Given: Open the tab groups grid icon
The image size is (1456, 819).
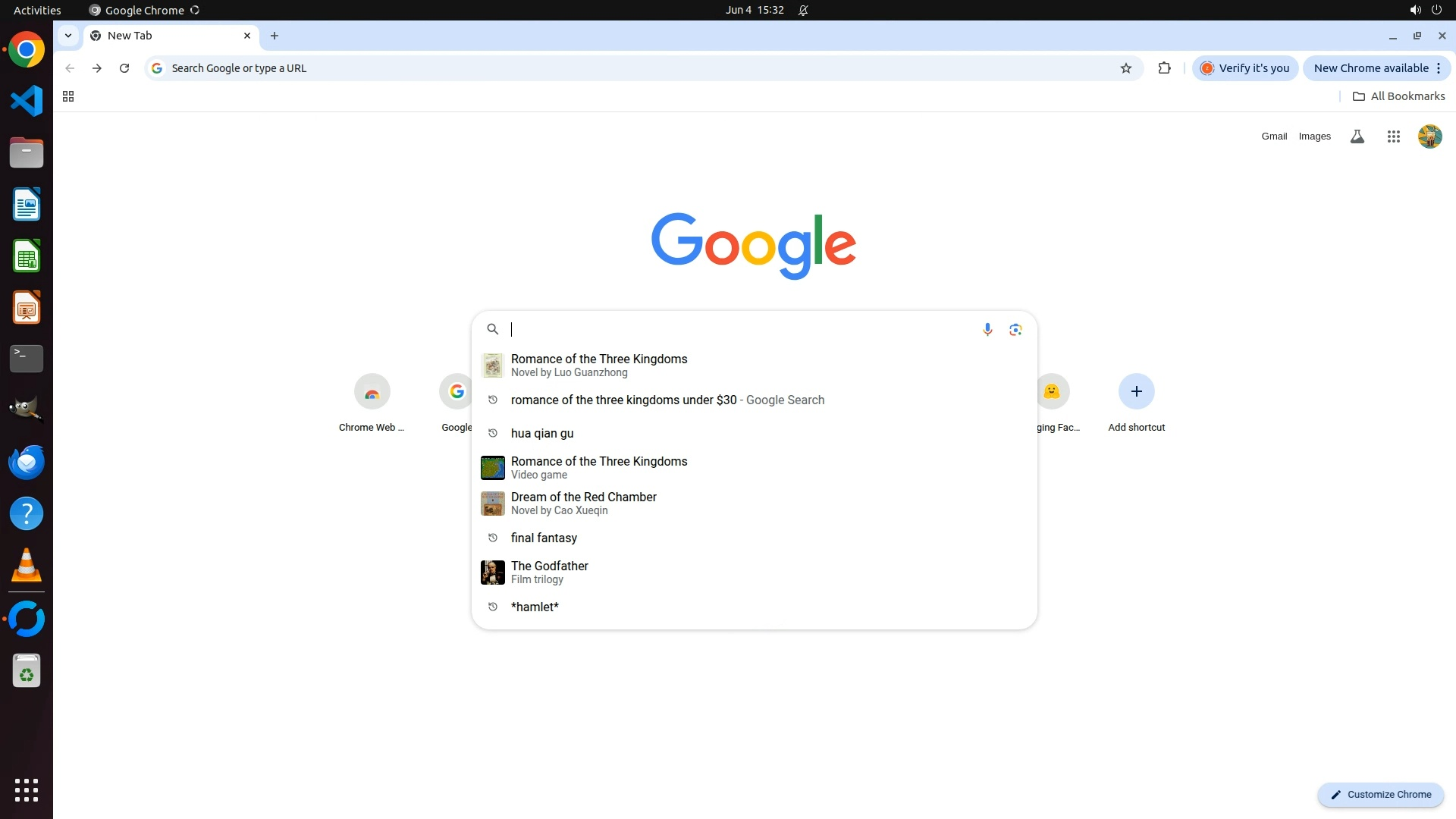Looking at the screenshot, I should pyautogui.click(x=68, y=96).
